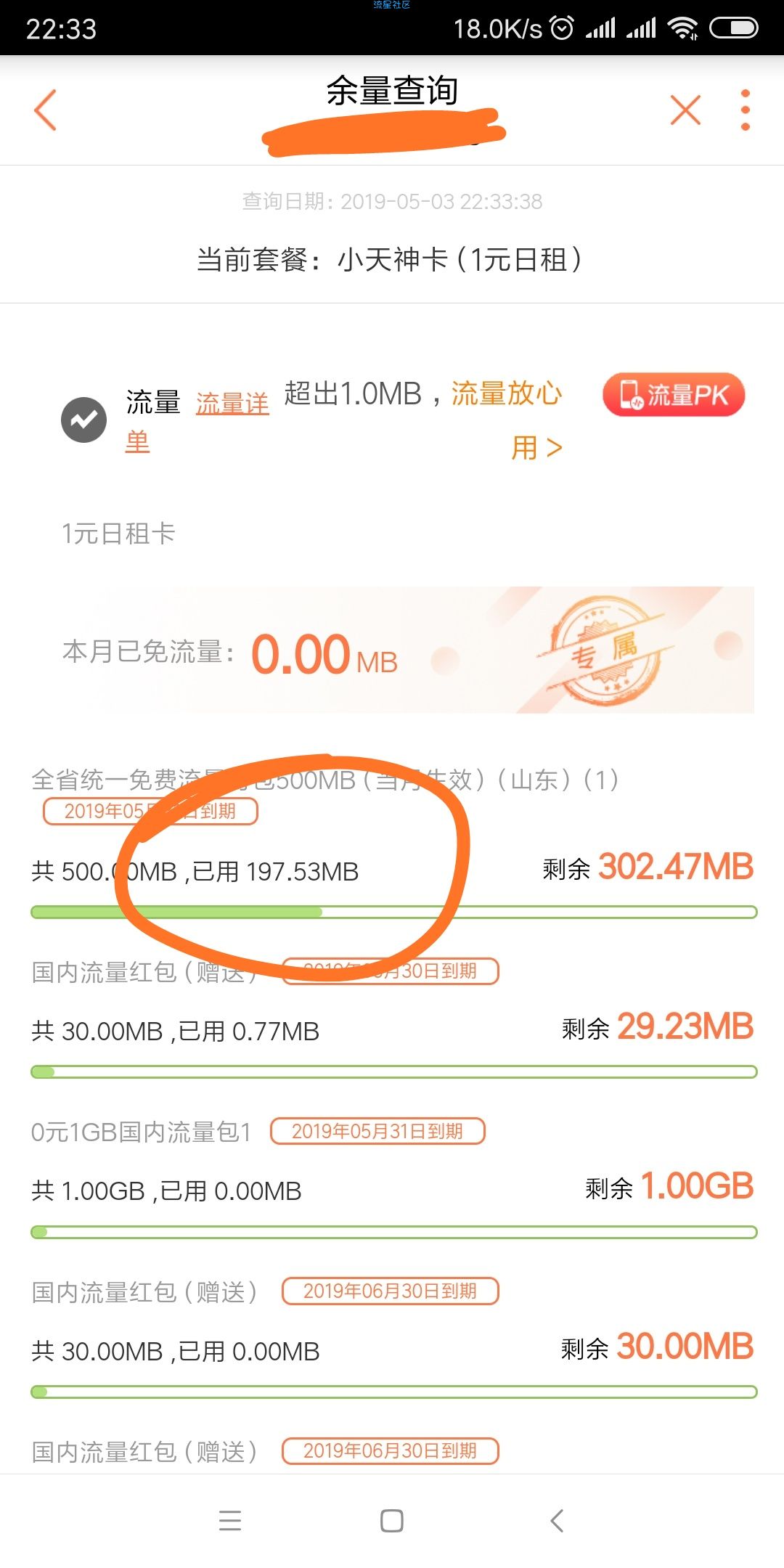Tap the gray traffic chart icon

(x=83, y=420)
